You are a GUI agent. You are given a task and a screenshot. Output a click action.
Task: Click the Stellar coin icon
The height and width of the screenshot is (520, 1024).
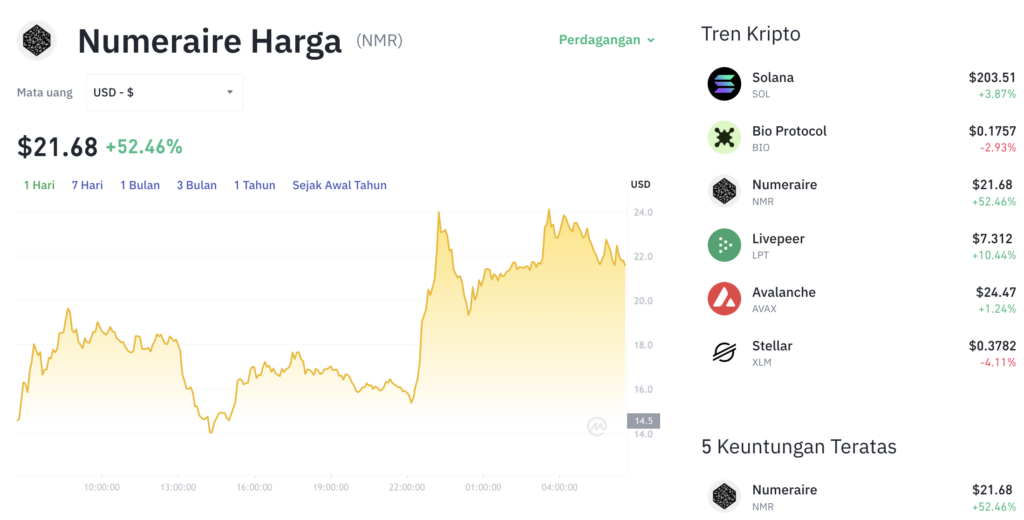pos(724,352)
